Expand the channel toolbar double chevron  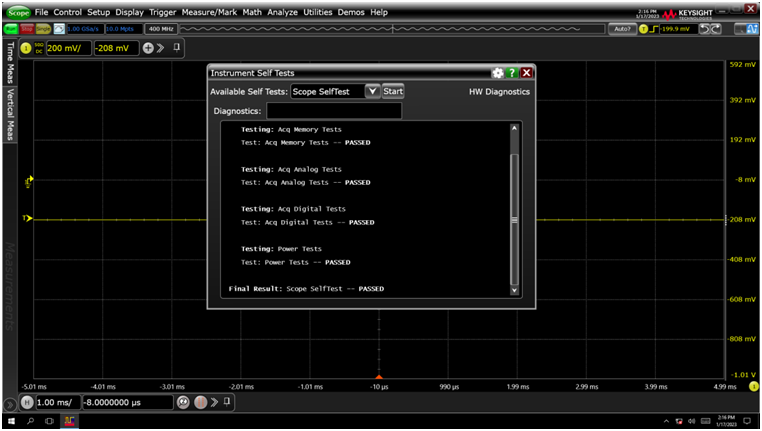pyautogui.click(x=161, y=48)
